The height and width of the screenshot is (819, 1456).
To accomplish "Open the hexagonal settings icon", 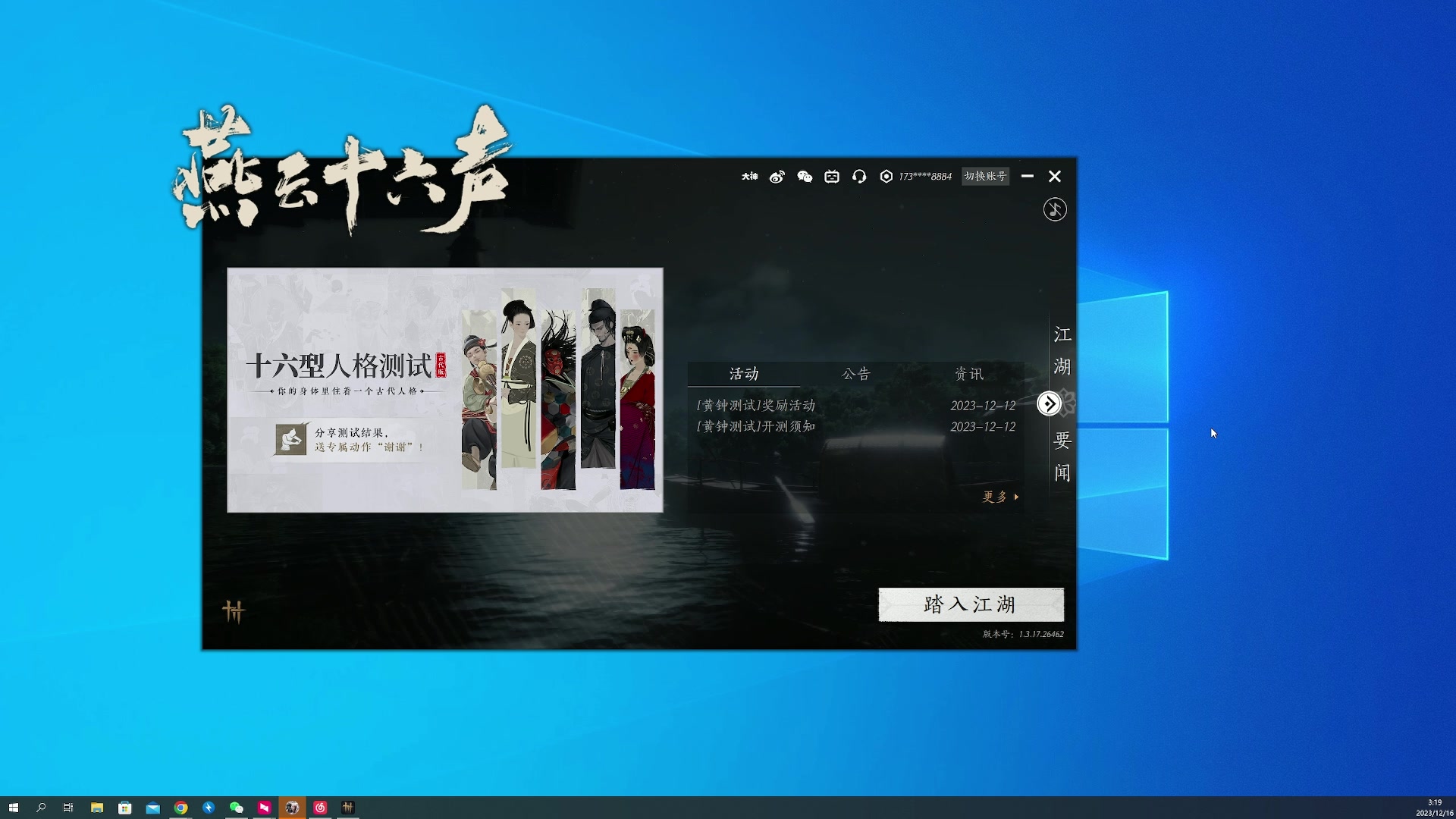I will point(886,177).
